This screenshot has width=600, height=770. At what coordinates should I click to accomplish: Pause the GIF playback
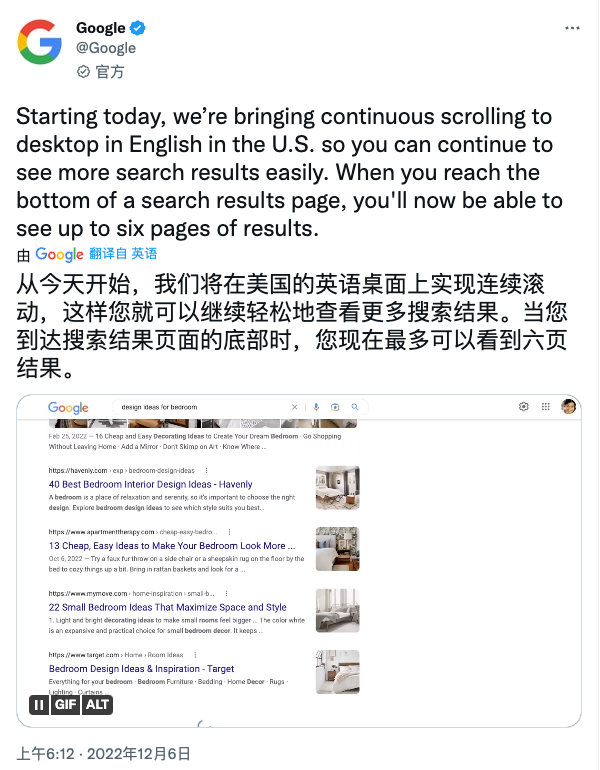click(x=39, y=705)
